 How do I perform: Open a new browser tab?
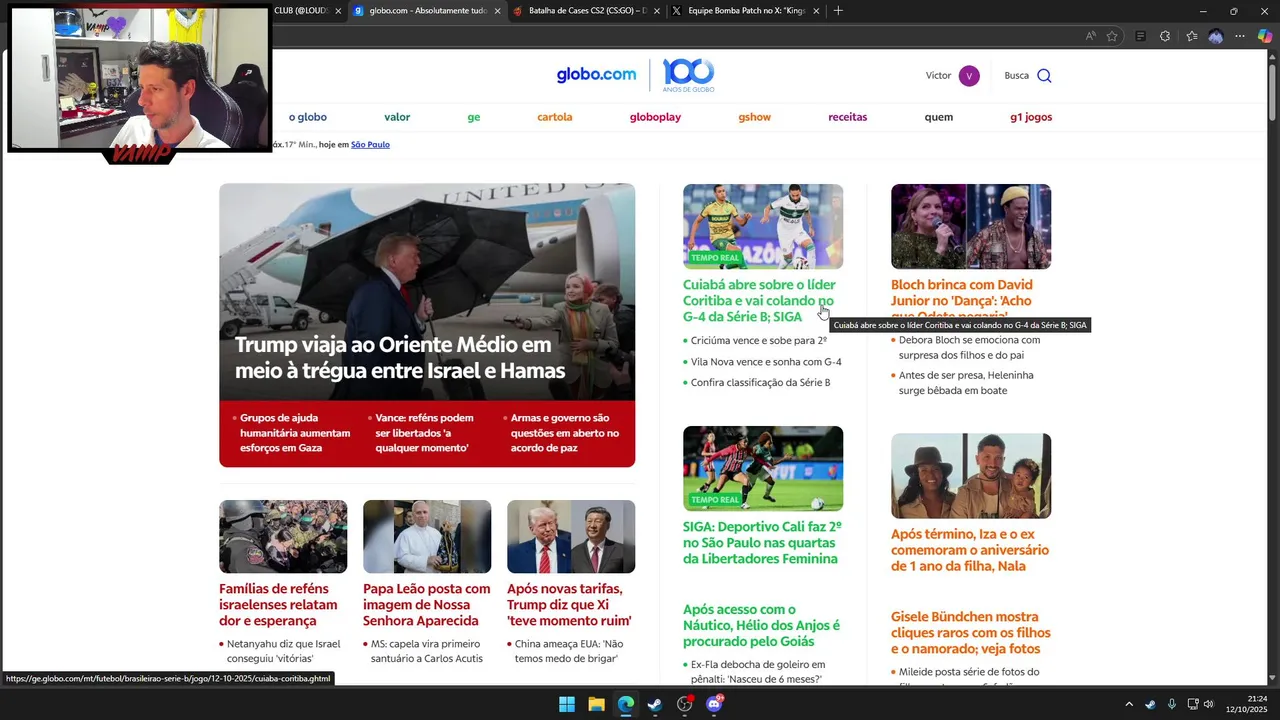pyautogui.click(x=838, y=11)
